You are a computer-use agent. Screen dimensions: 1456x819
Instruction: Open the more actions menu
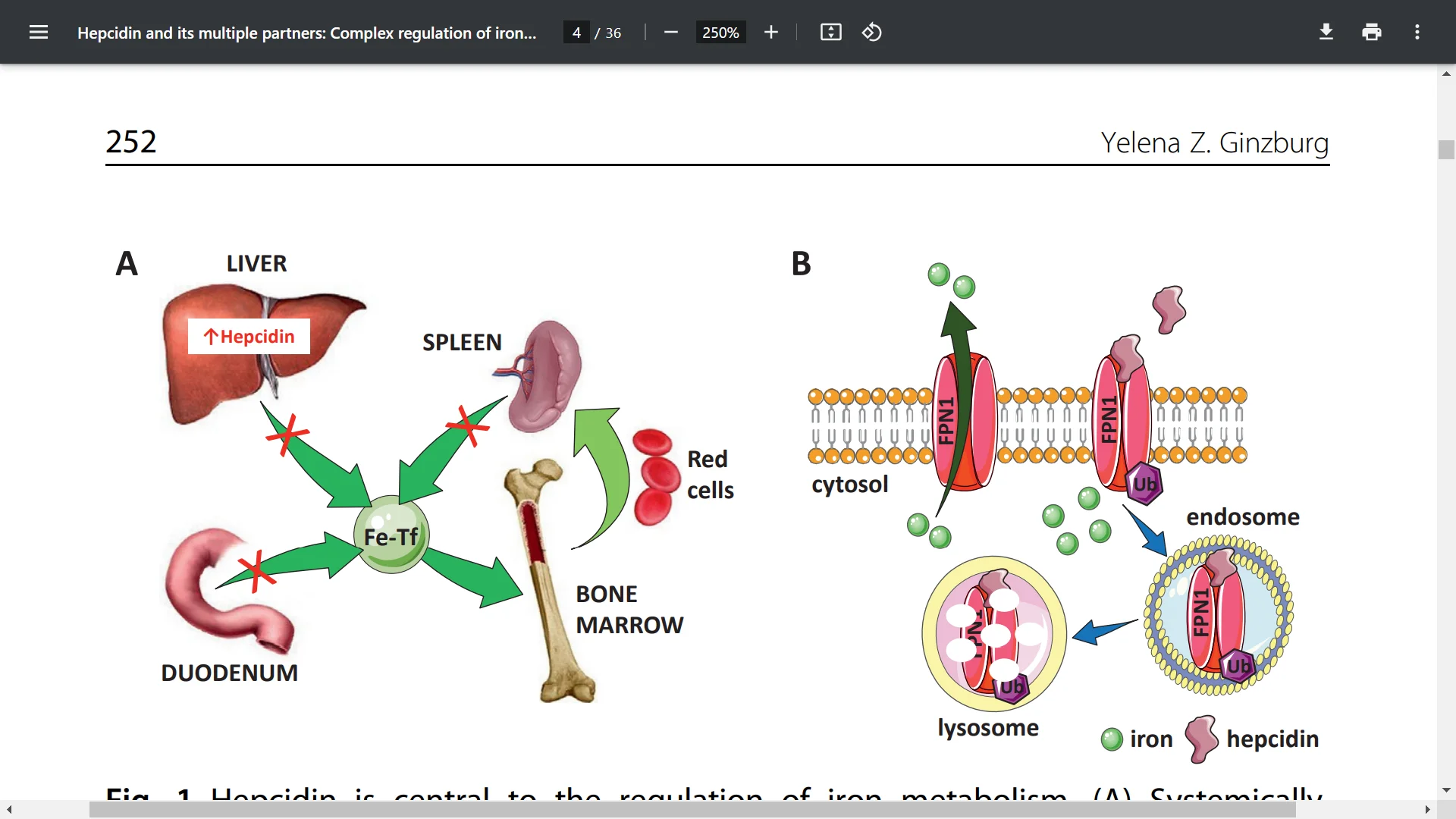[1417, 32]
